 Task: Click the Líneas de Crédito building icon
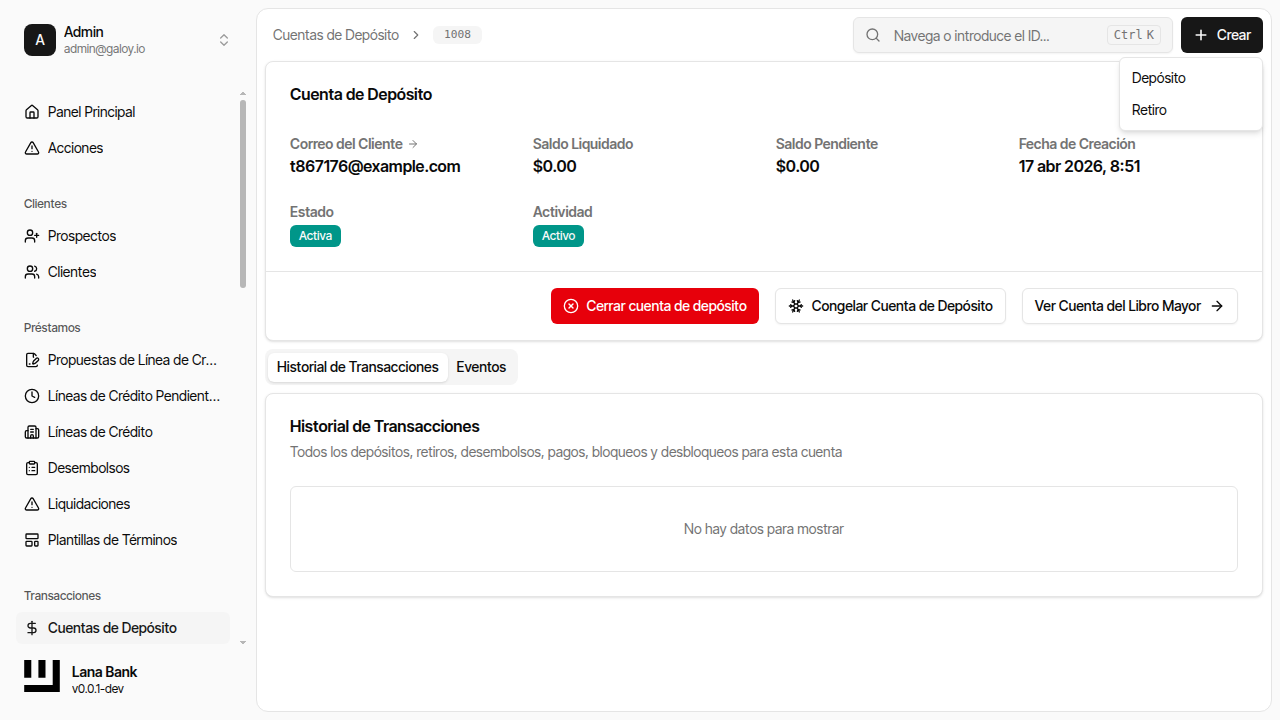pos(32,432)
